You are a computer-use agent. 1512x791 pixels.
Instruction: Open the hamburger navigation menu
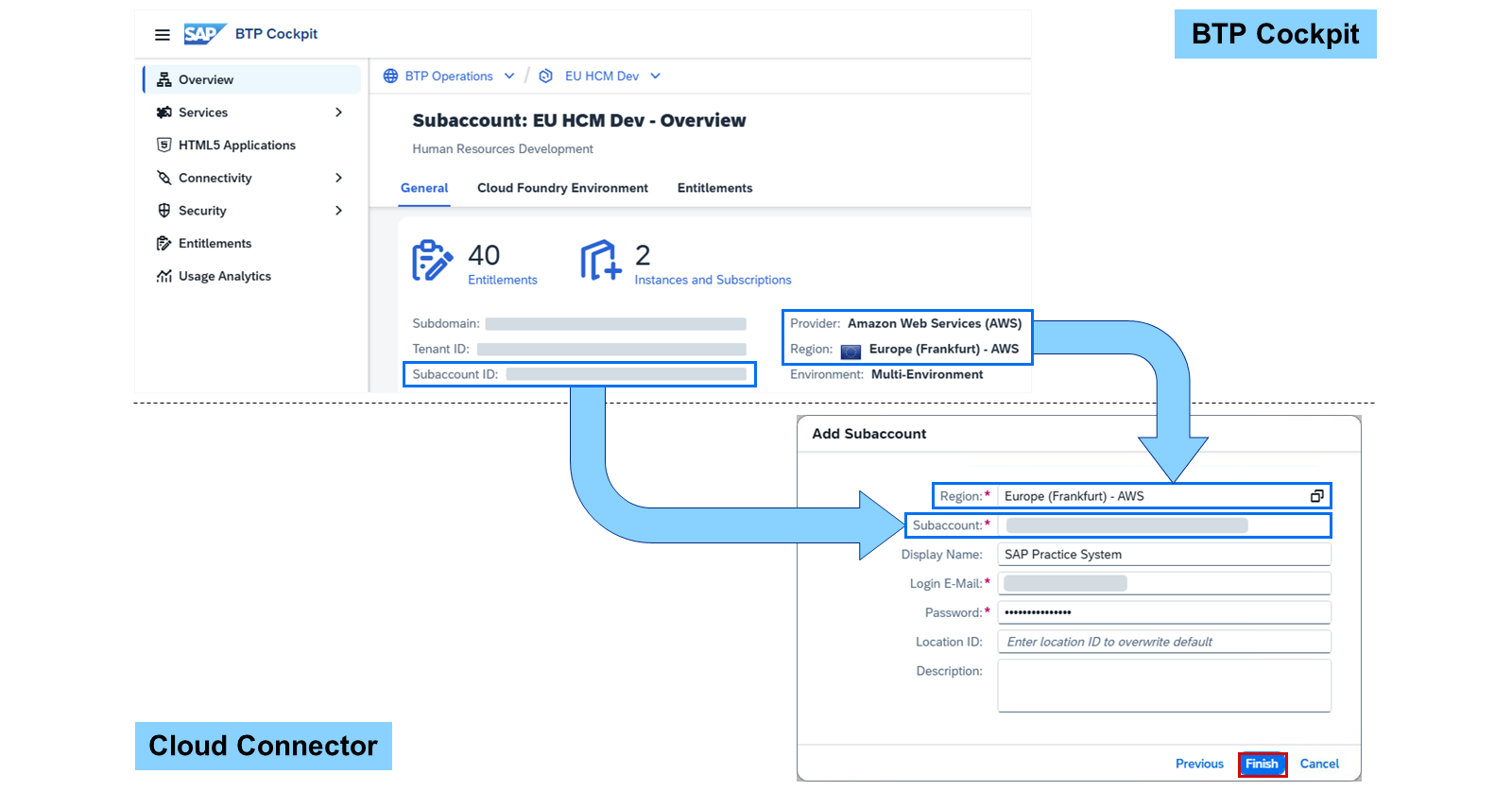[163, 35]
